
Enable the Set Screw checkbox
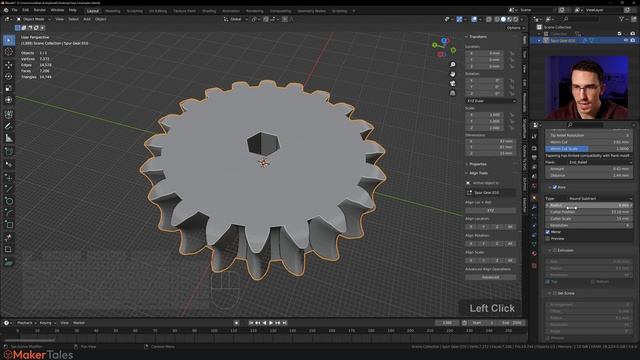point(555,293)
